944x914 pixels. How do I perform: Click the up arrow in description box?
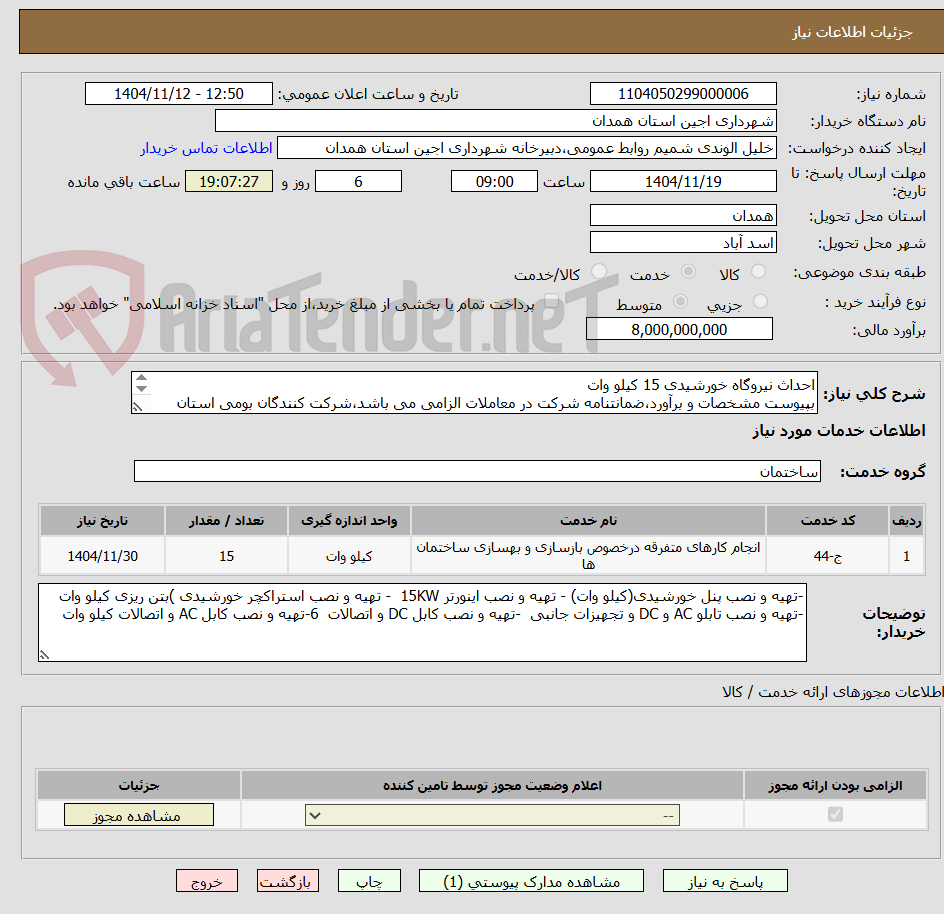[x=141, y=378]
